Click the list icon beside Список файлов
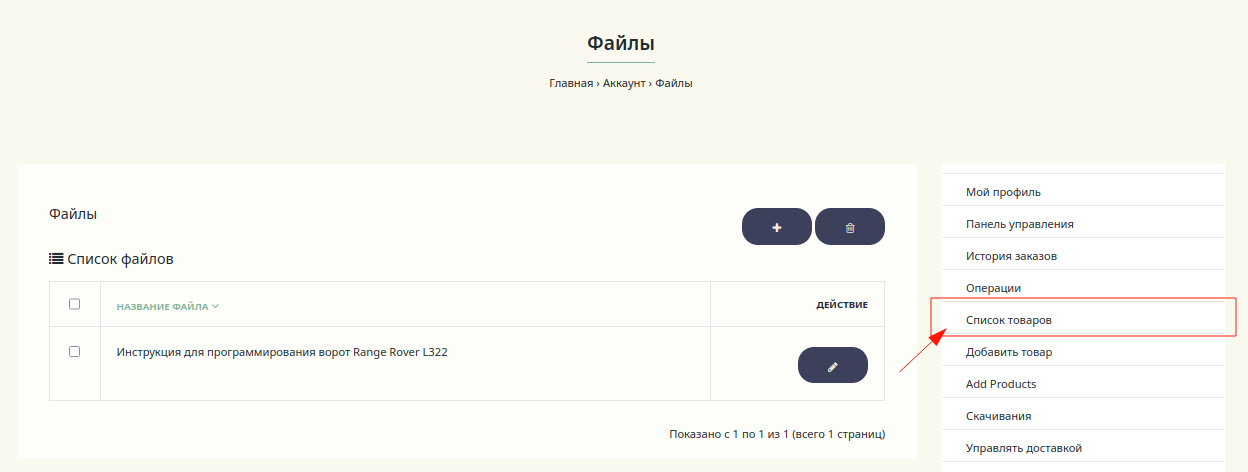This screenshot has width=1248, height=472. click(56, 259)
